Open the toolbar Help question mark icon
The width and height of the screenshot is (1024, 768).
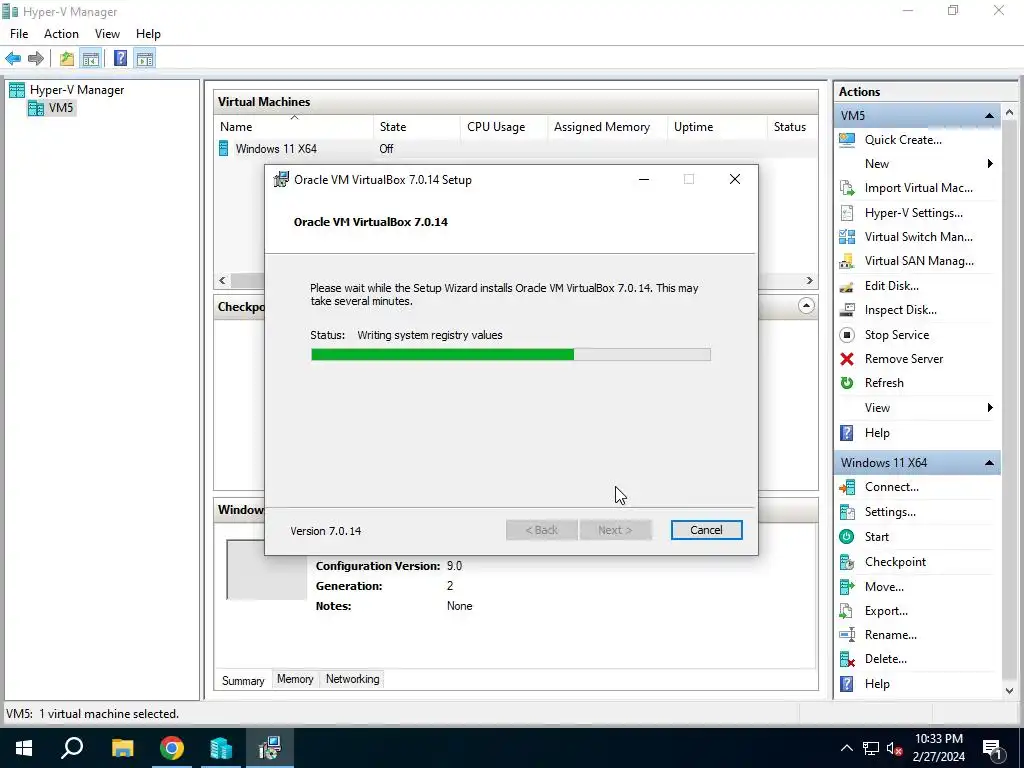(120, 59)
